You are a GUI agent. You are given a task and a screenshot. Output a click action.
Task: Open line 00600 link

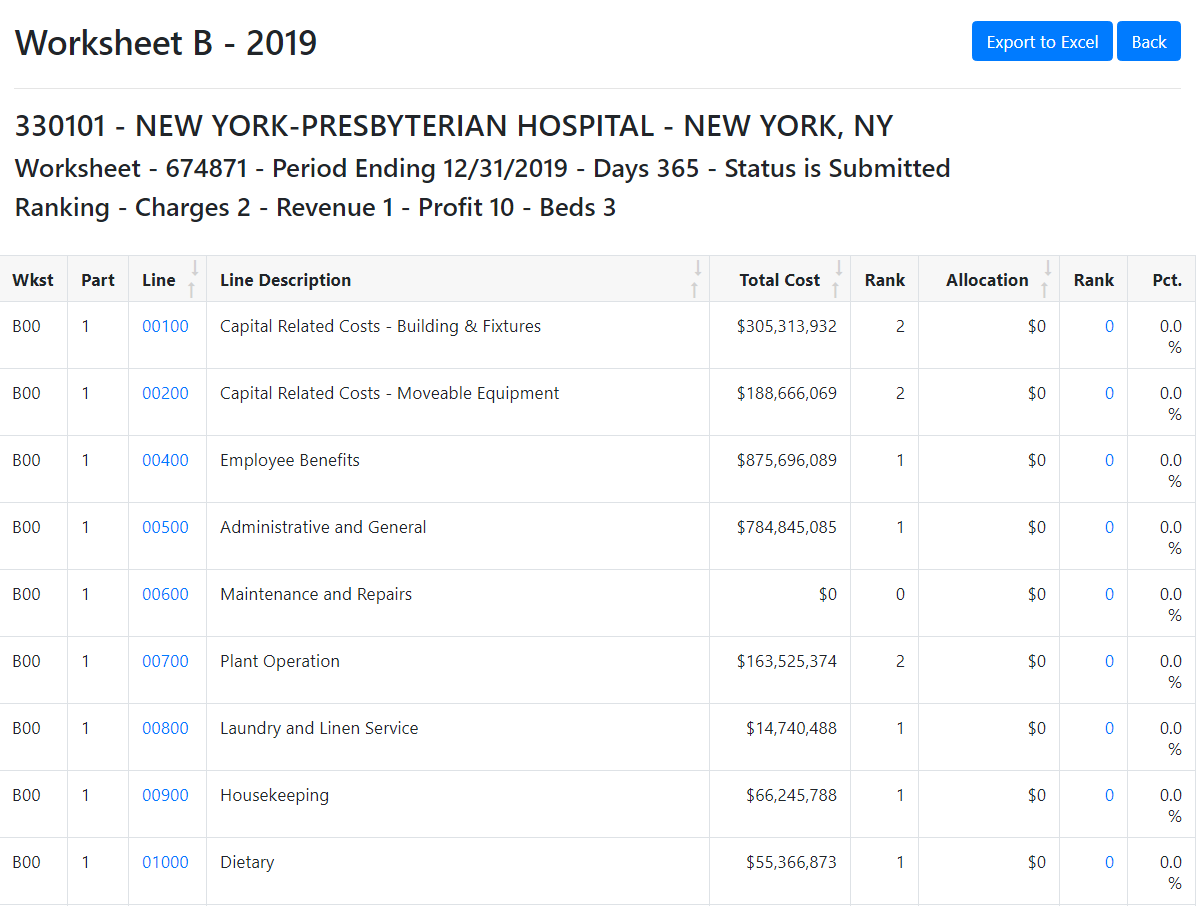165,594
